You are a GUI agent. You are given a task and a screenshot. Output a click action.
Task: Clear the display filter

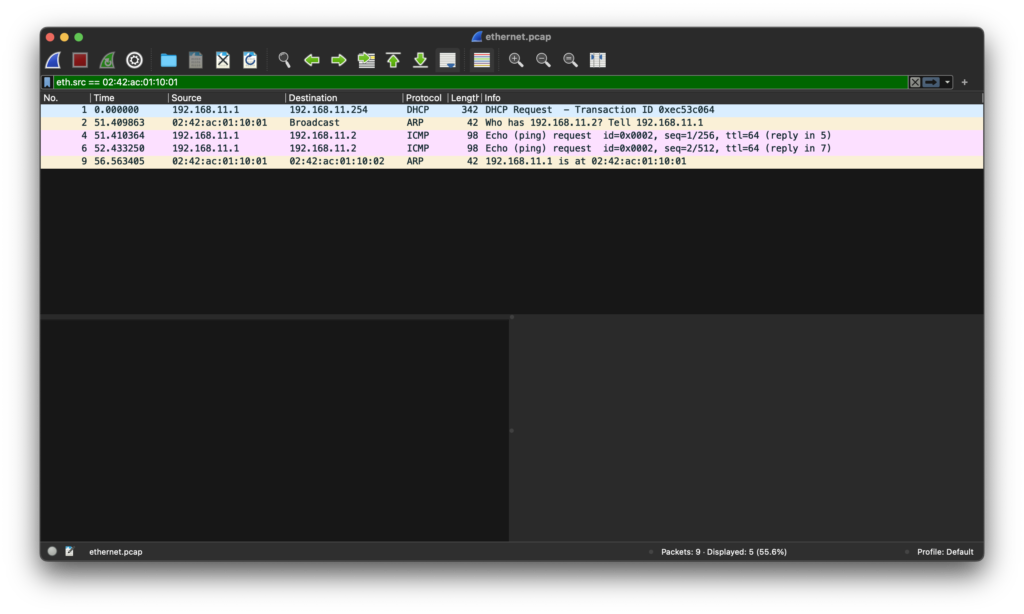pyautogui.click(x=914, y=82)
